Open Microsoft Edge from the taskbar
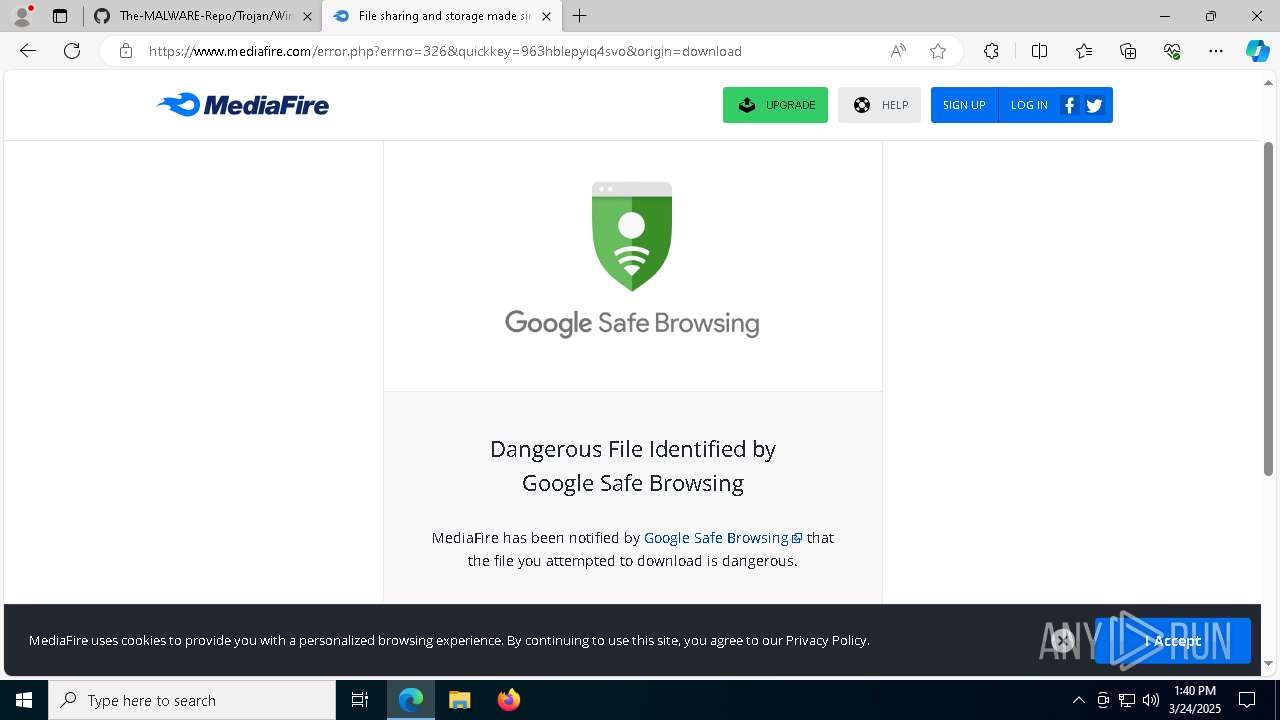Viewport: 1280px width, 720px height. click(x=411, y=700)
